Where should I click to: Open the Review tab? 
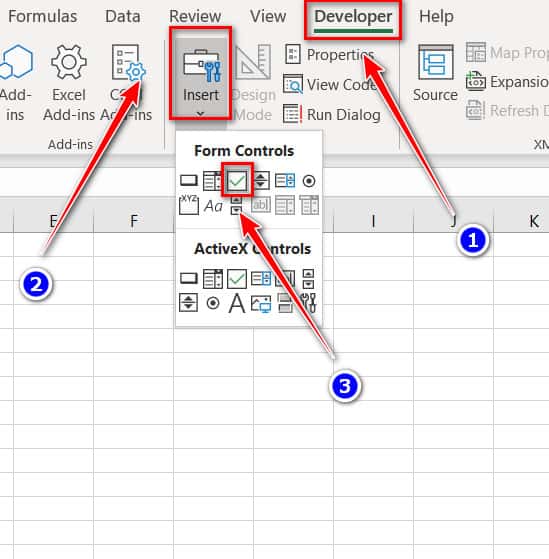click(x=195, y=16)
